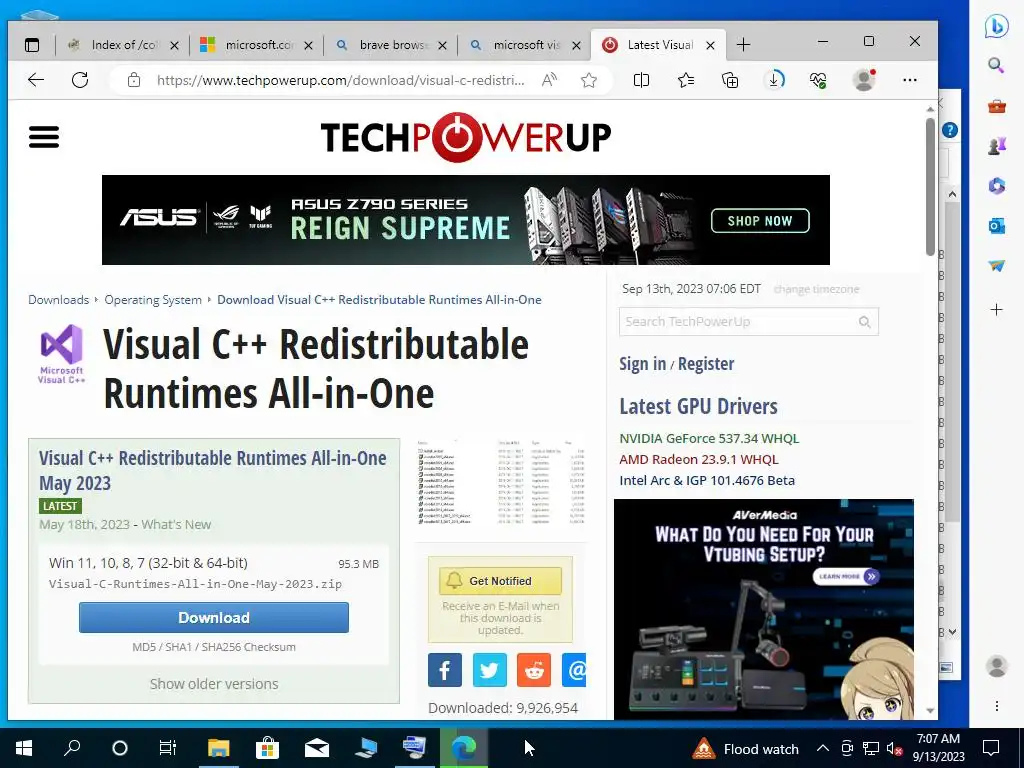Expand Show older versions
Screen dimensions: 1024x768
[214, 684]
